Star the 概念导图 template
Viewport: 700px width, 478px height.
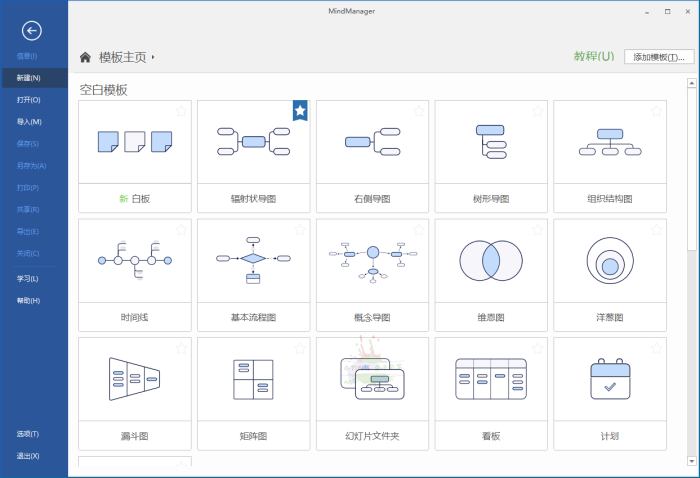pyautogui.click(x=419, y=229)
